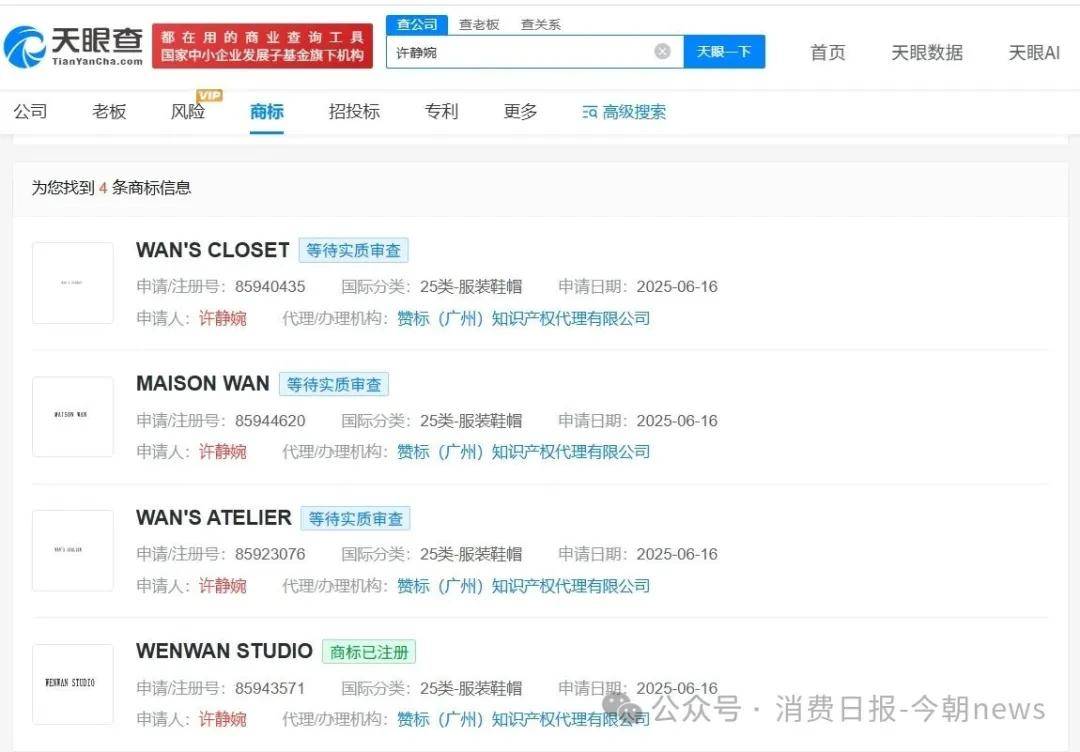Screen dimensions: 1080x752
Task: Click 25类-服装鞋帽 in WENWAN STUDIO row
Action: point(471,688)
